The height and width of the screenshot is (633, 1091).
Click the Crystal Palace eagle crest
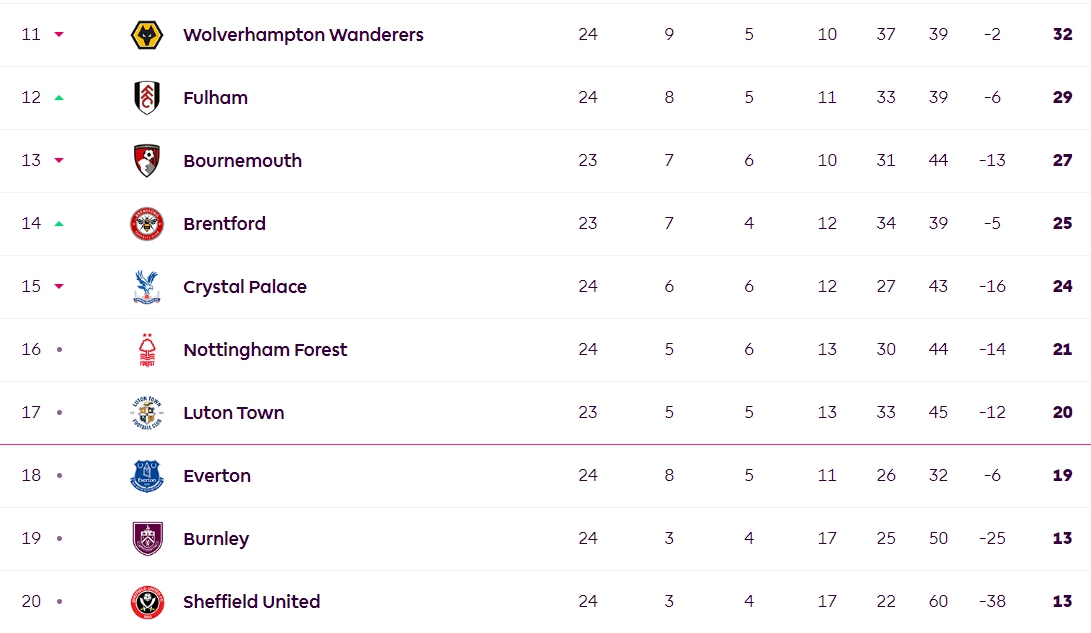click(x=147, y=287)
